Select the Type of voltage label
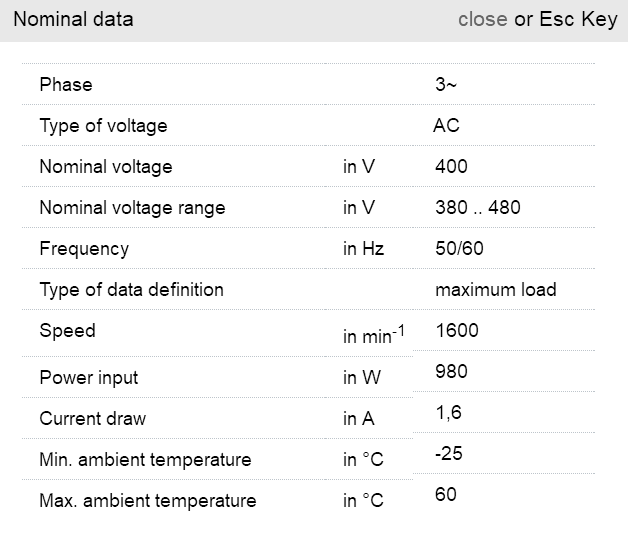The image size is (628, 534). click(x=103, y=126)
